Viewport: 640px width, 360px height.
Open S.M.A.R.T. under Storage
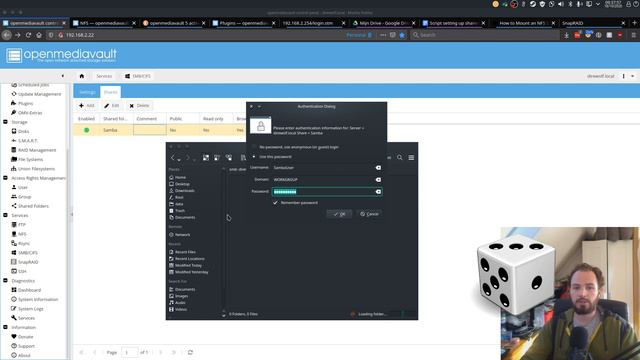27,141
